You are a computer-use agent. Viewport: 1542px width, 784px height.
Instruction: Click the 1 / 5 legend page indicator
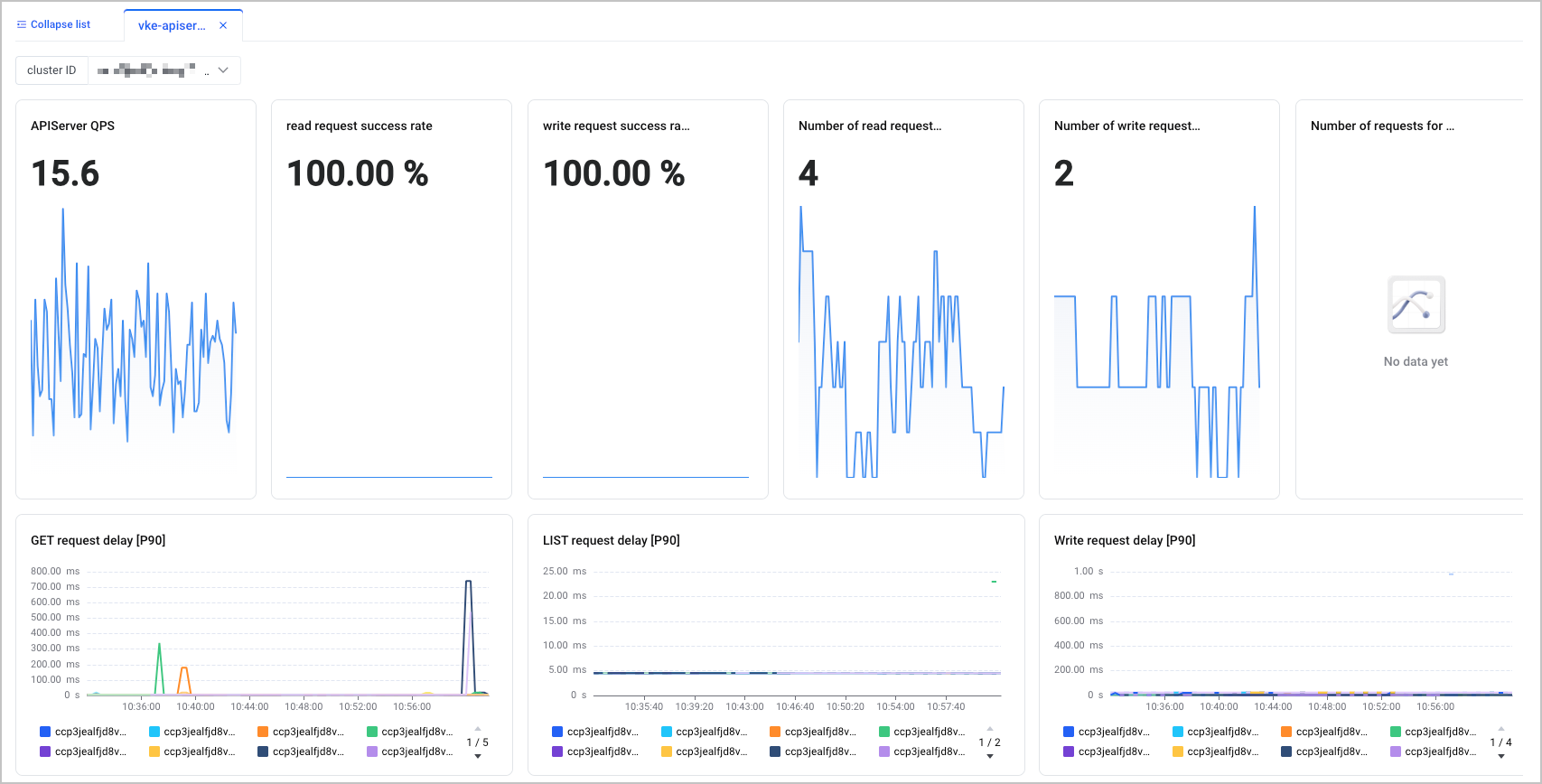tap(478, 742)
